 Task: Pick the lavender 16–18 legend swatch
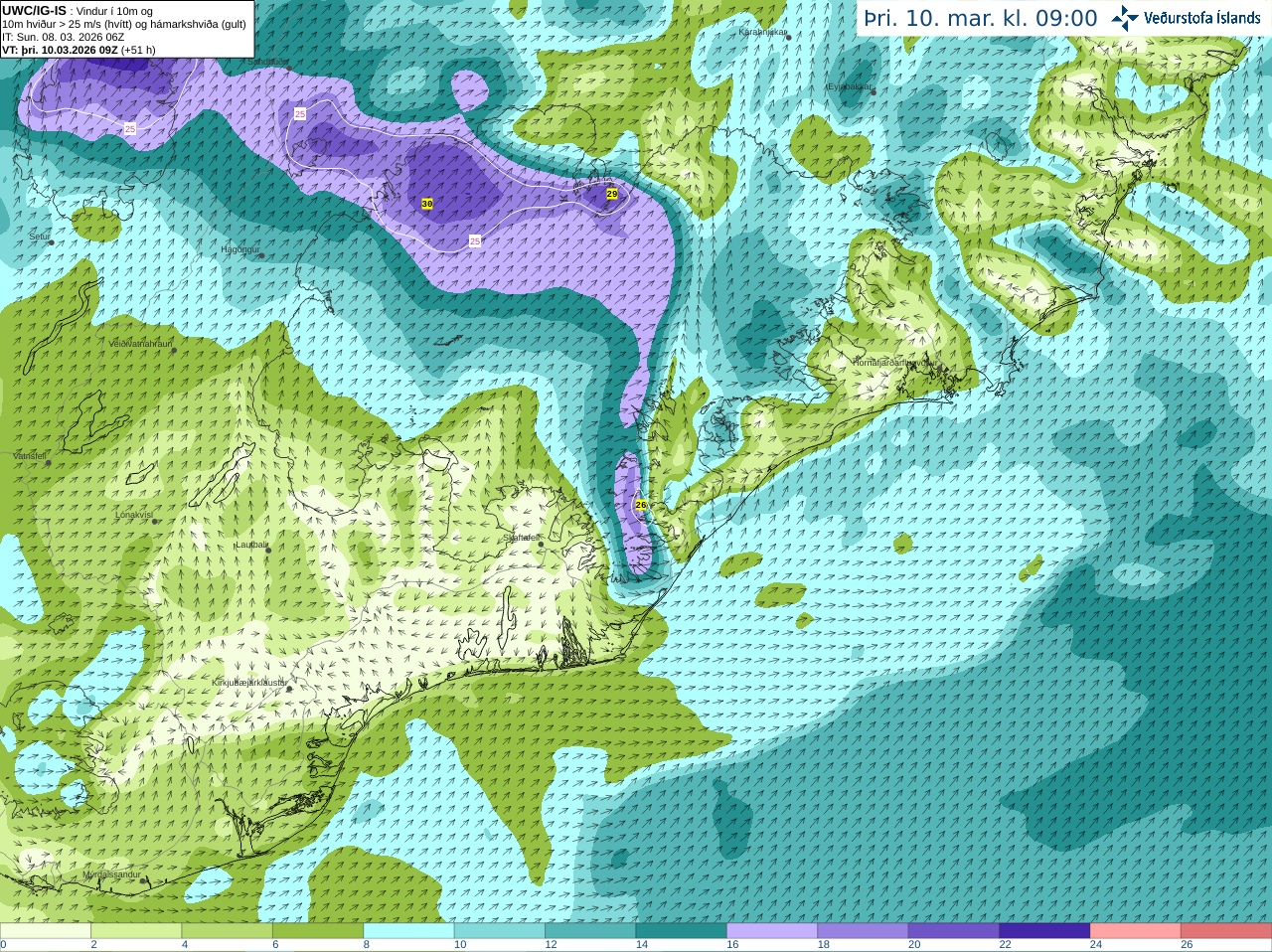tap(772, 931)
